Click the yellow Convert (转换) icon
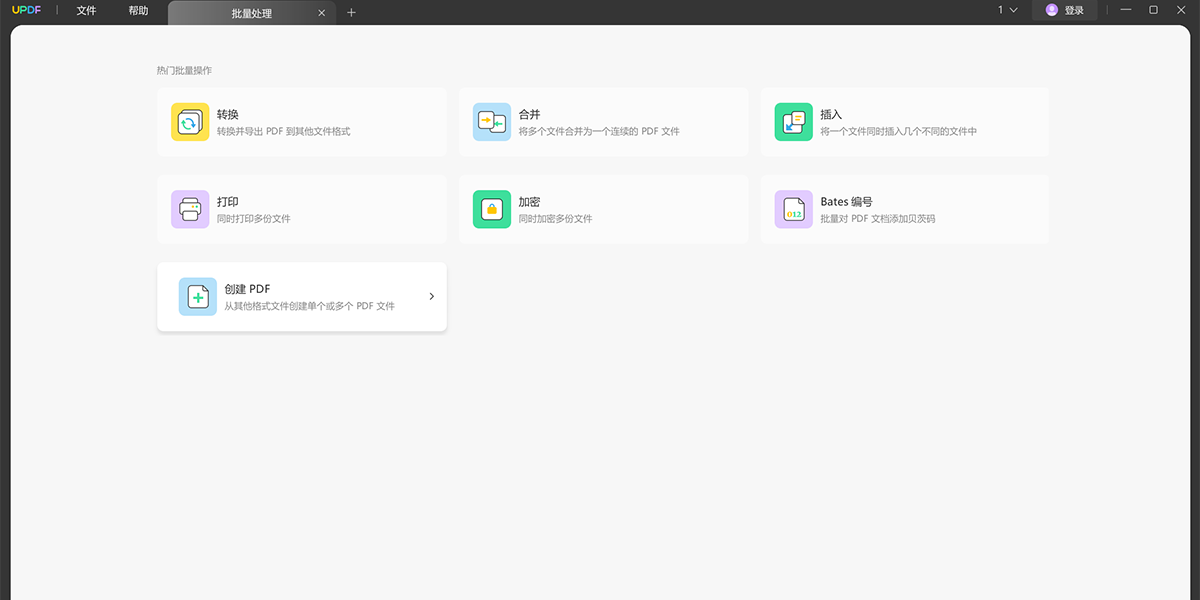The image size is (1200, 600). pyautogui.click(x=190, y=122)
